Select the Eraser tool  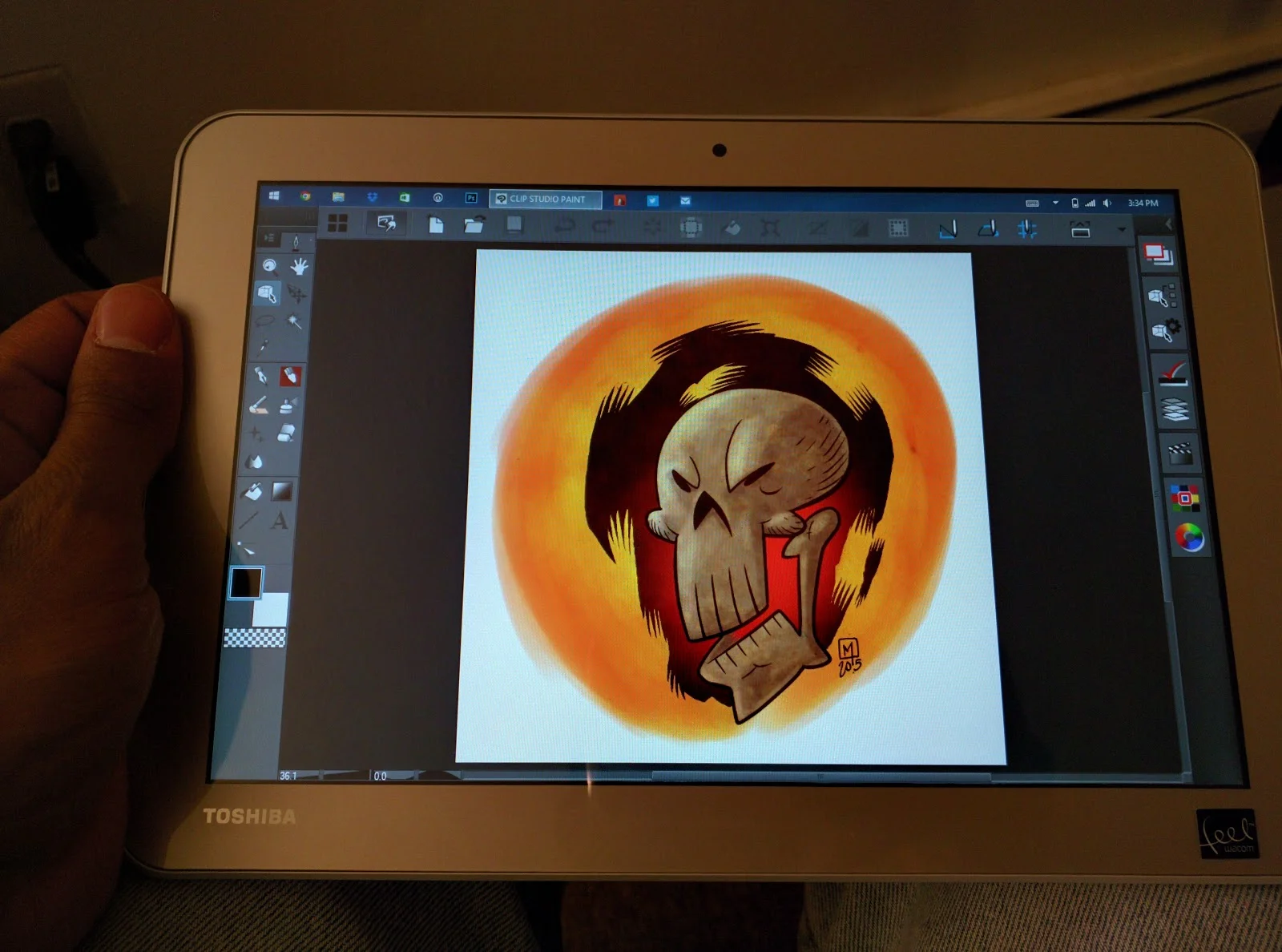[x=286, y=434]
